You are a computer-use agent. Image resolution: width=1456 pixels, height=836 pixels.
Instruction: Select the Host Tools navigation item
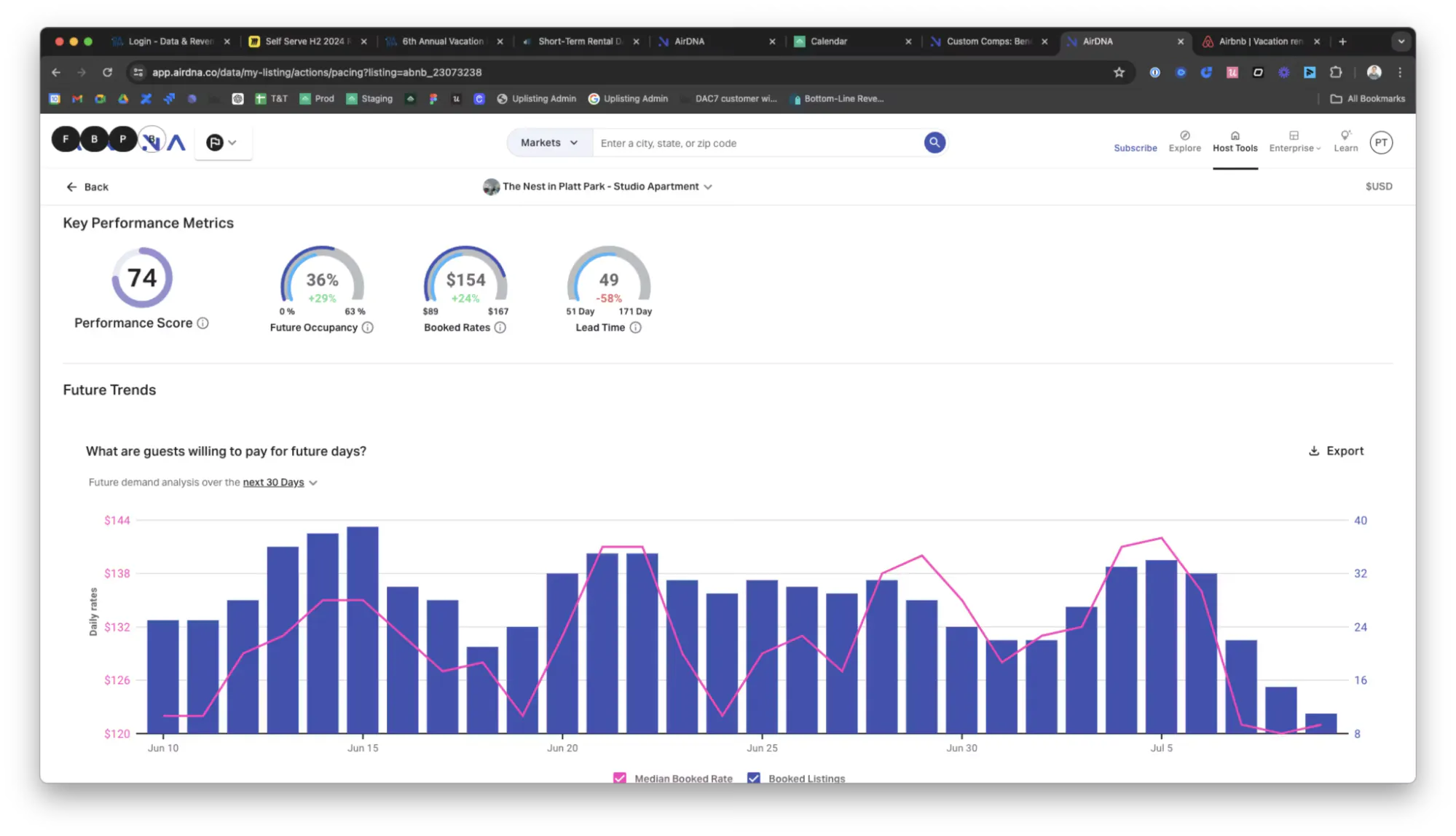pyautogui.click(x=1235, y=142)
